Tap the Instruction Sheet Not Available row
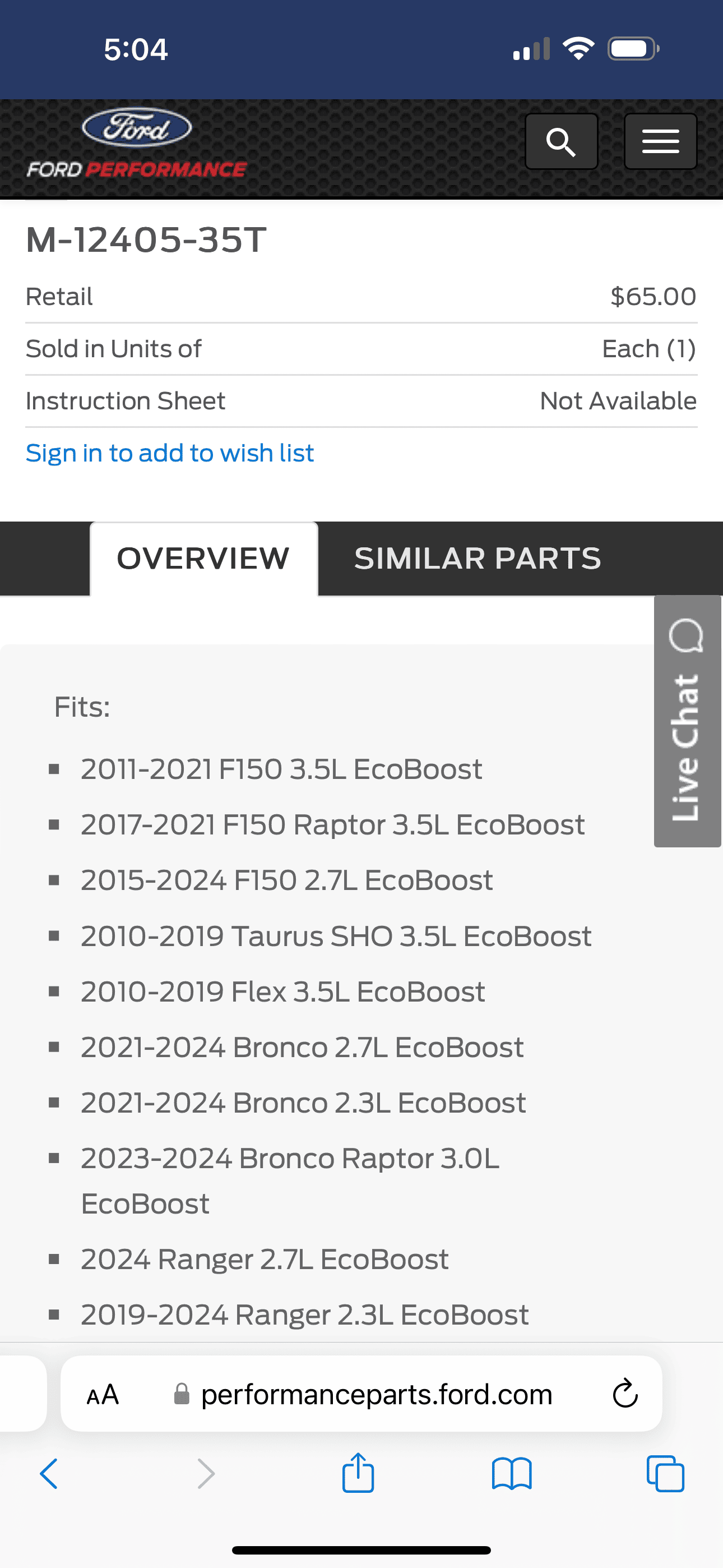 point(361,401)
